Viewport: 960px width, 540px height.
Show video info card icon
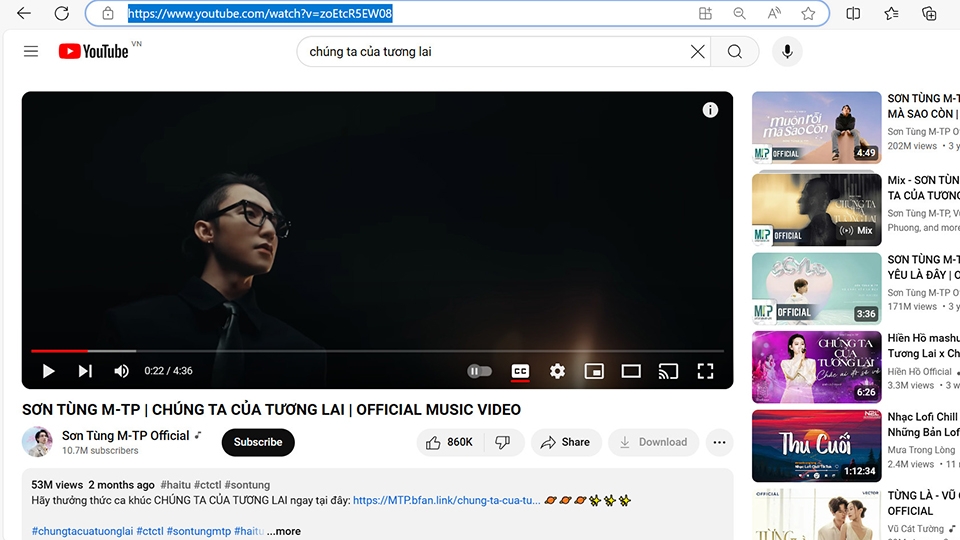710,110
